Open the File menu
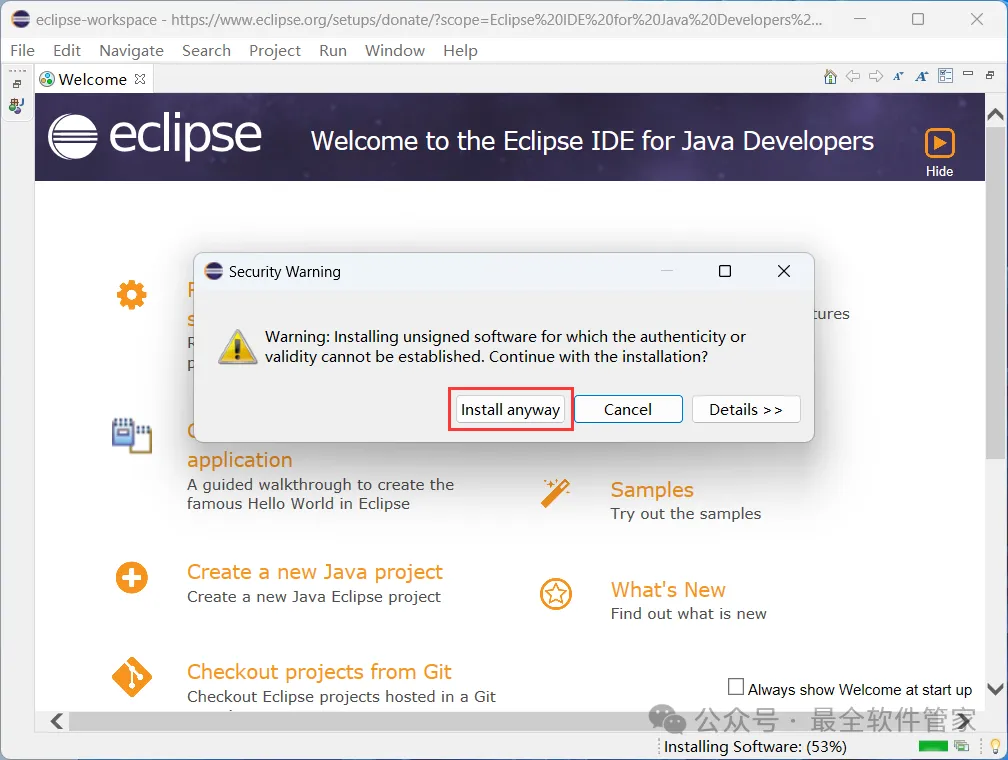The height and width of the screenshot is (760, 1008). pyautogui.click(x=22, y=50)
